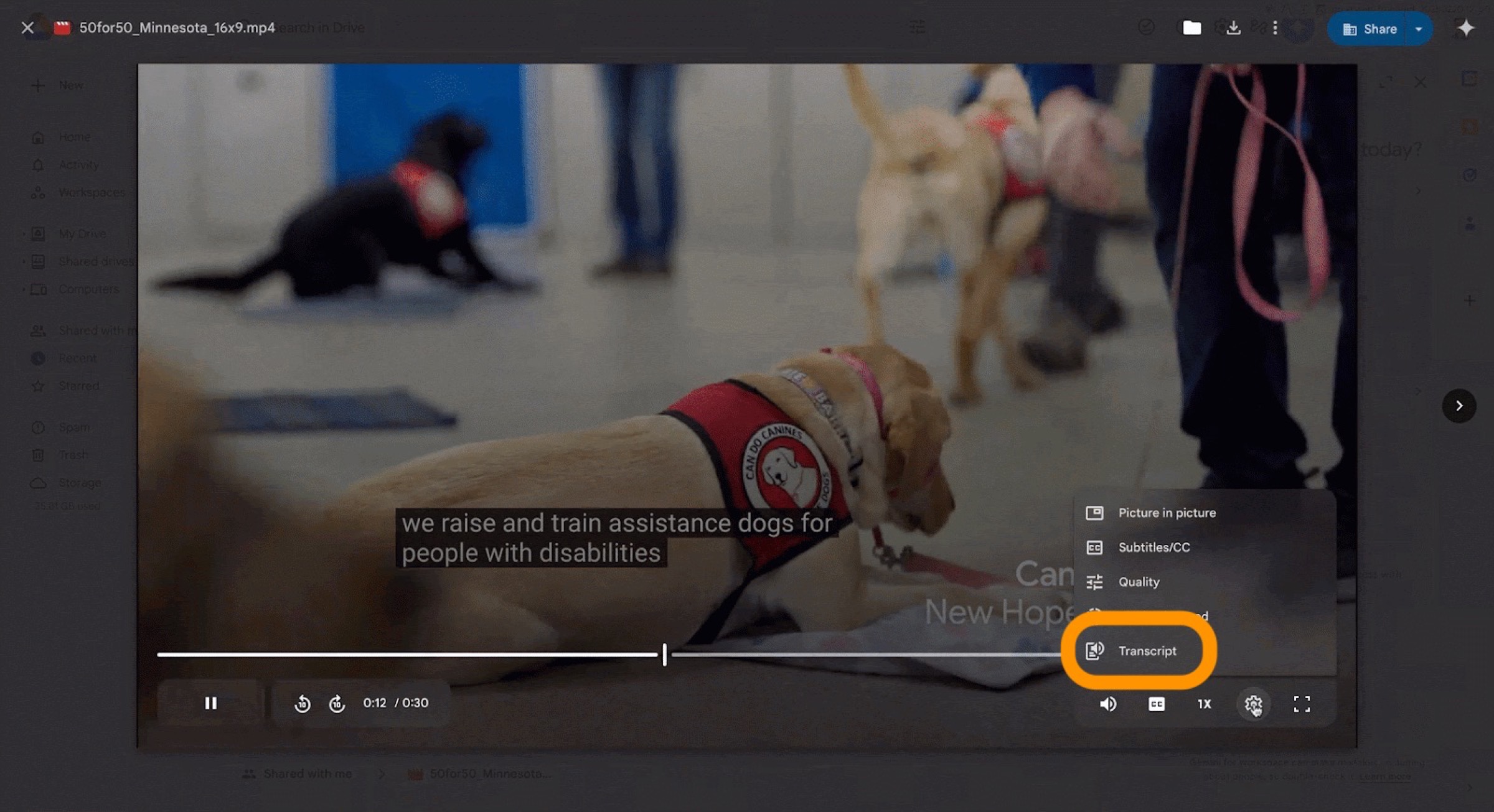Mute the video volume

(1108, 704)
